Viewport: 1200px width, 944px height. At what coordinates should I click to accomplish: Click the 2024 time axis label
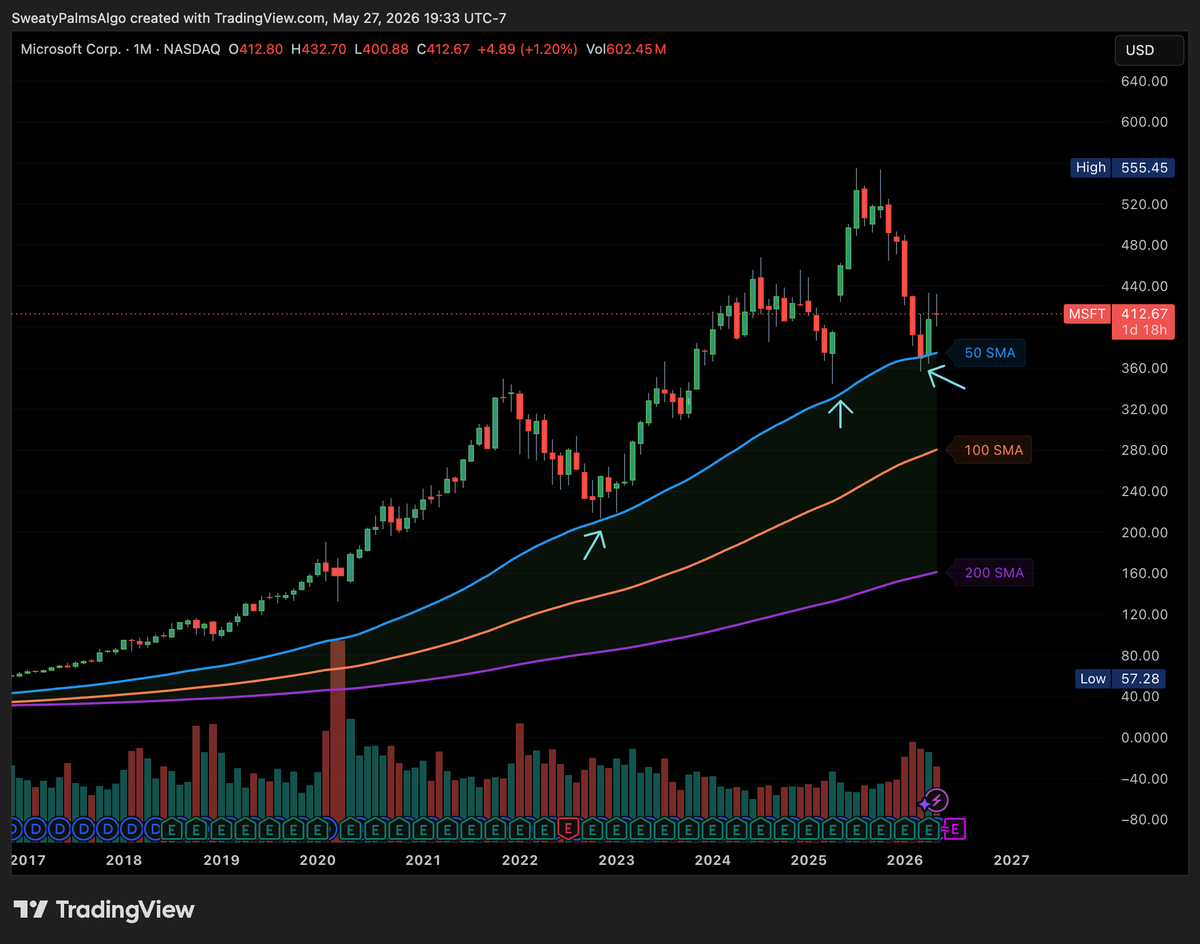click(x=712, y=860)
